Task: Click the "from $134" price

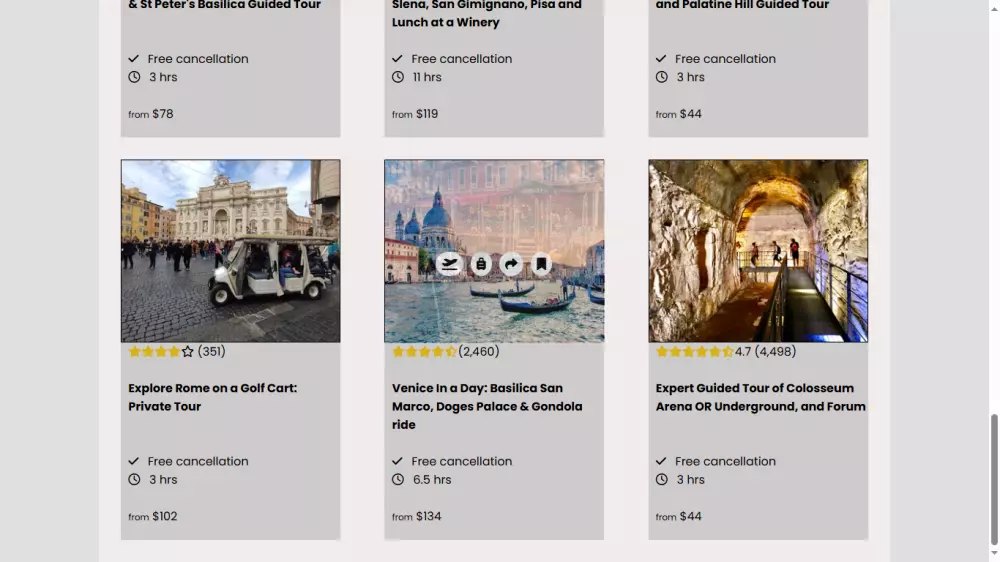Action: (417, 516)
